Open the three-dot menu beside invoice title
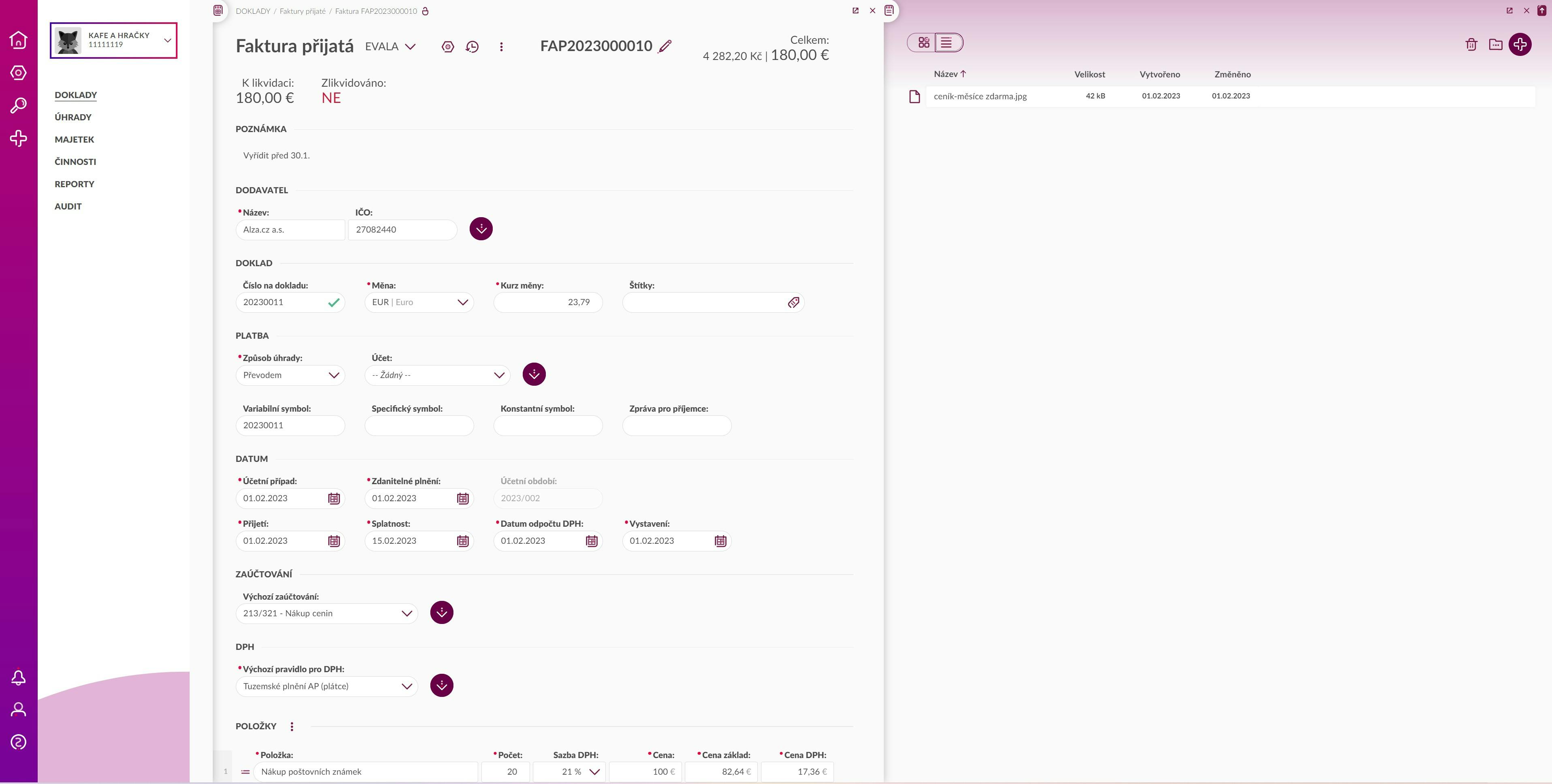Screen dimensions: 1552x784 (501, 47)
